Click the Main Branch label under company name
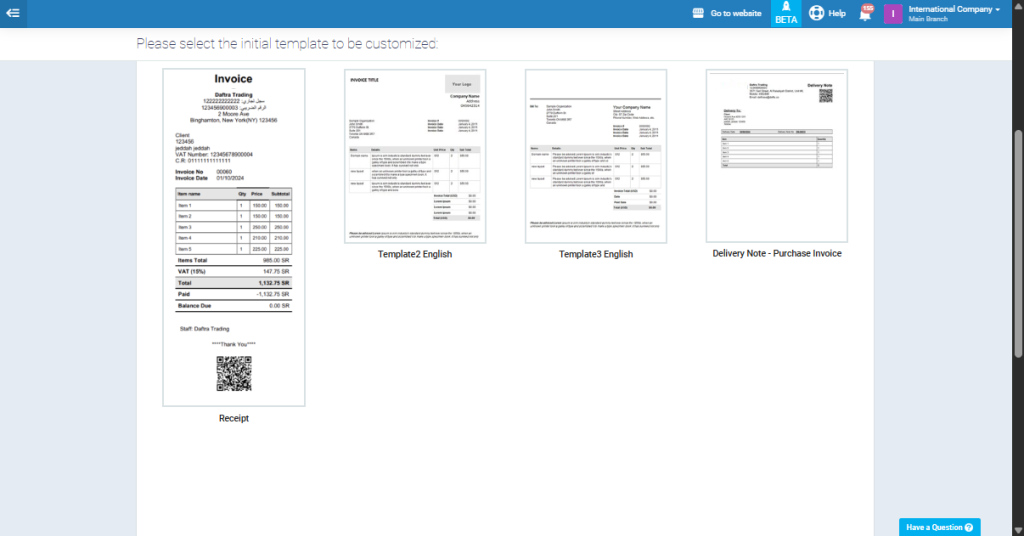The width and height of the screenshot is (1024, 536). [x=929, y=20]
